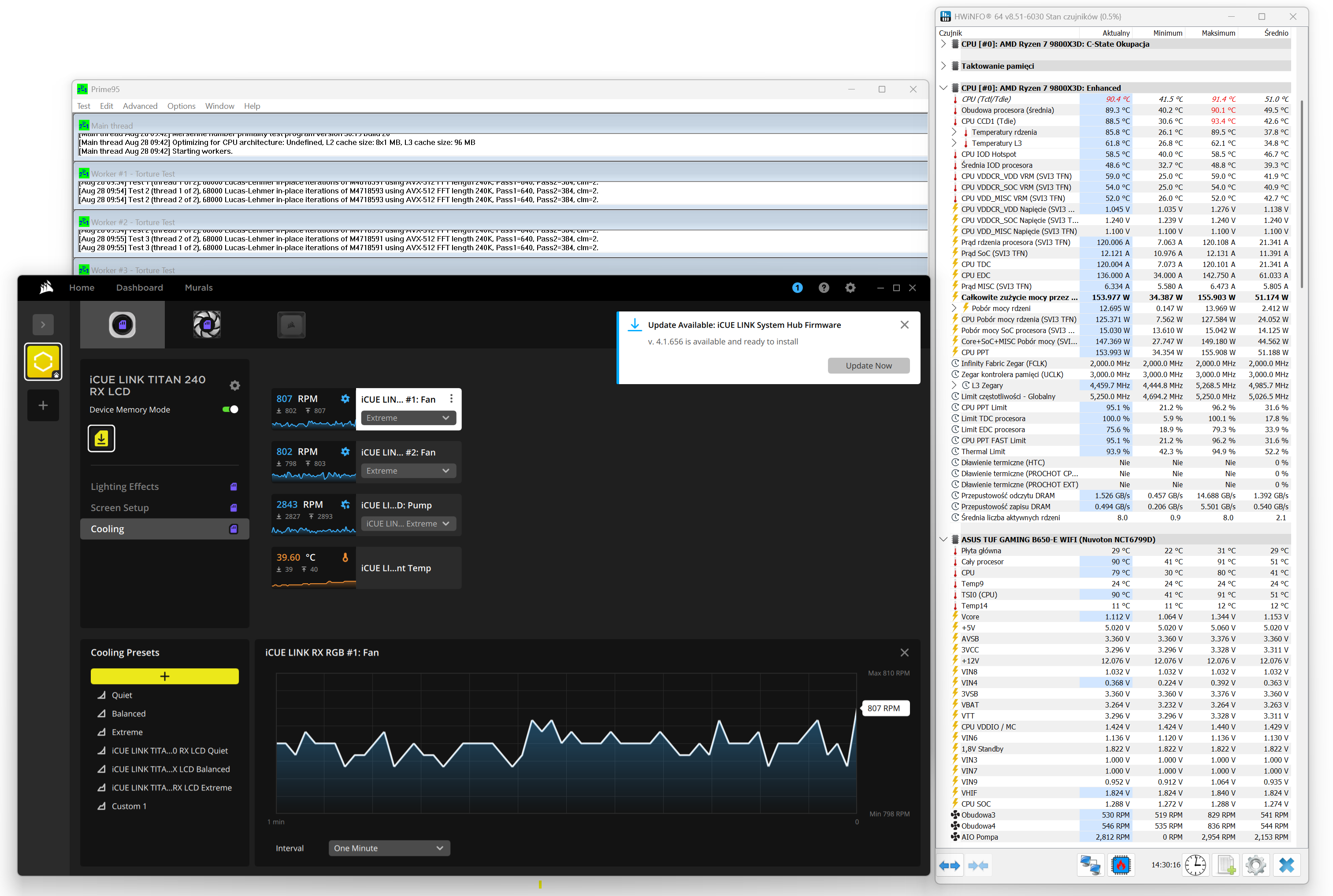Click the blue gear on Fan #1 card
1333x896 pixels.
coord(345,398)
